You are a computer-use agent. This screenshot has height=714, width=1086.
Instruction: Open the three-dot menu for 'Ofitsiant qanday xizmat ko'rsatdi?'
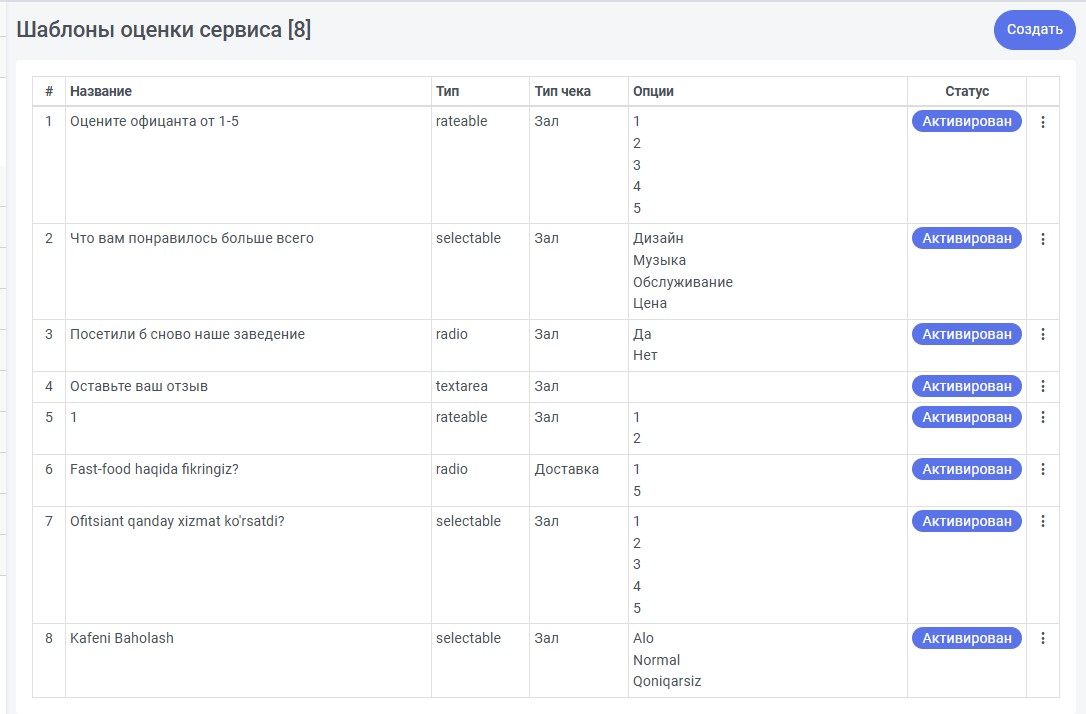[1042, 521]
